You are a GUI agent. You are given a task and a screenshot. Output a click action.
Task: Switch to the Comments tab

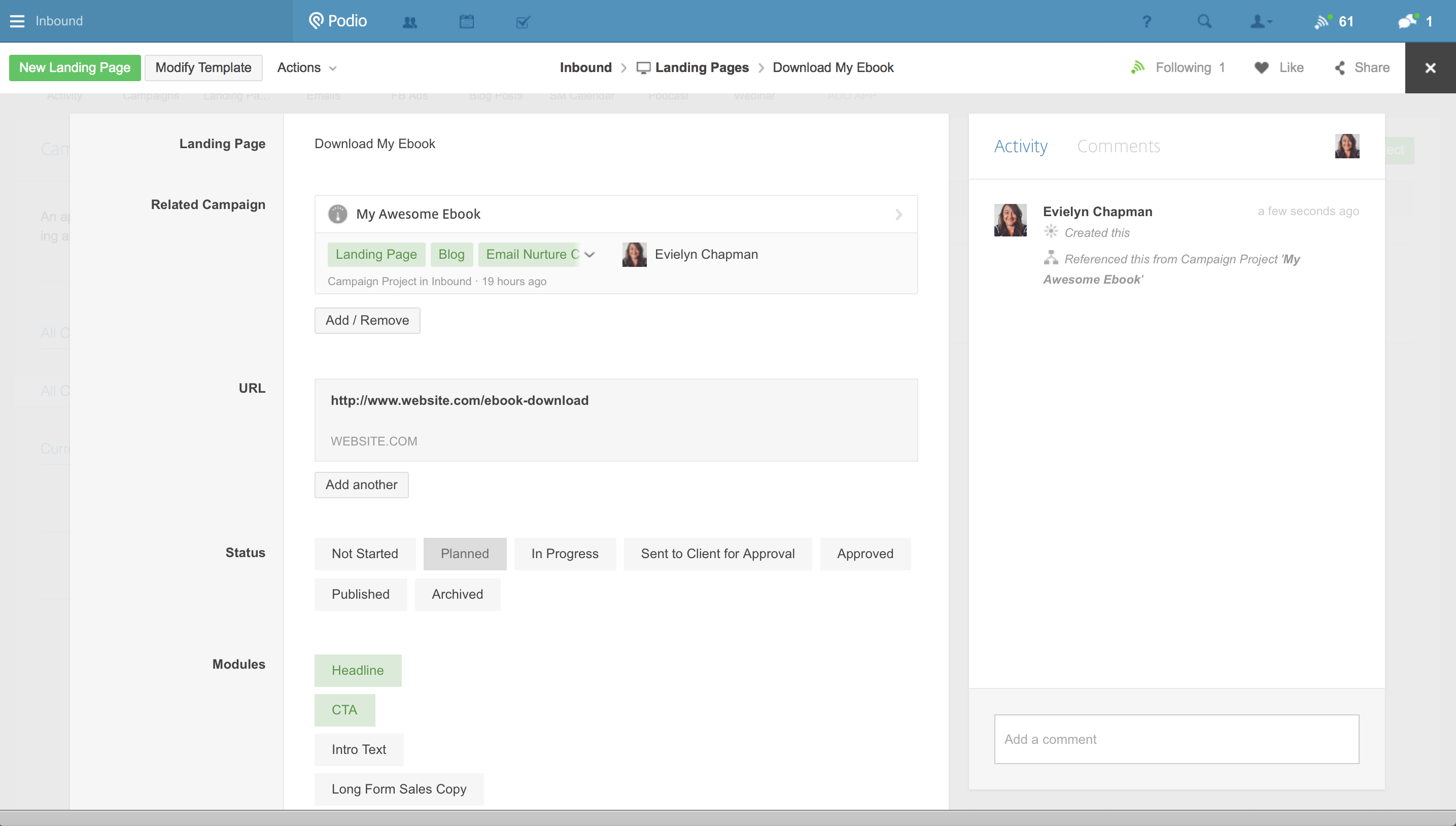coord(1118,146)
